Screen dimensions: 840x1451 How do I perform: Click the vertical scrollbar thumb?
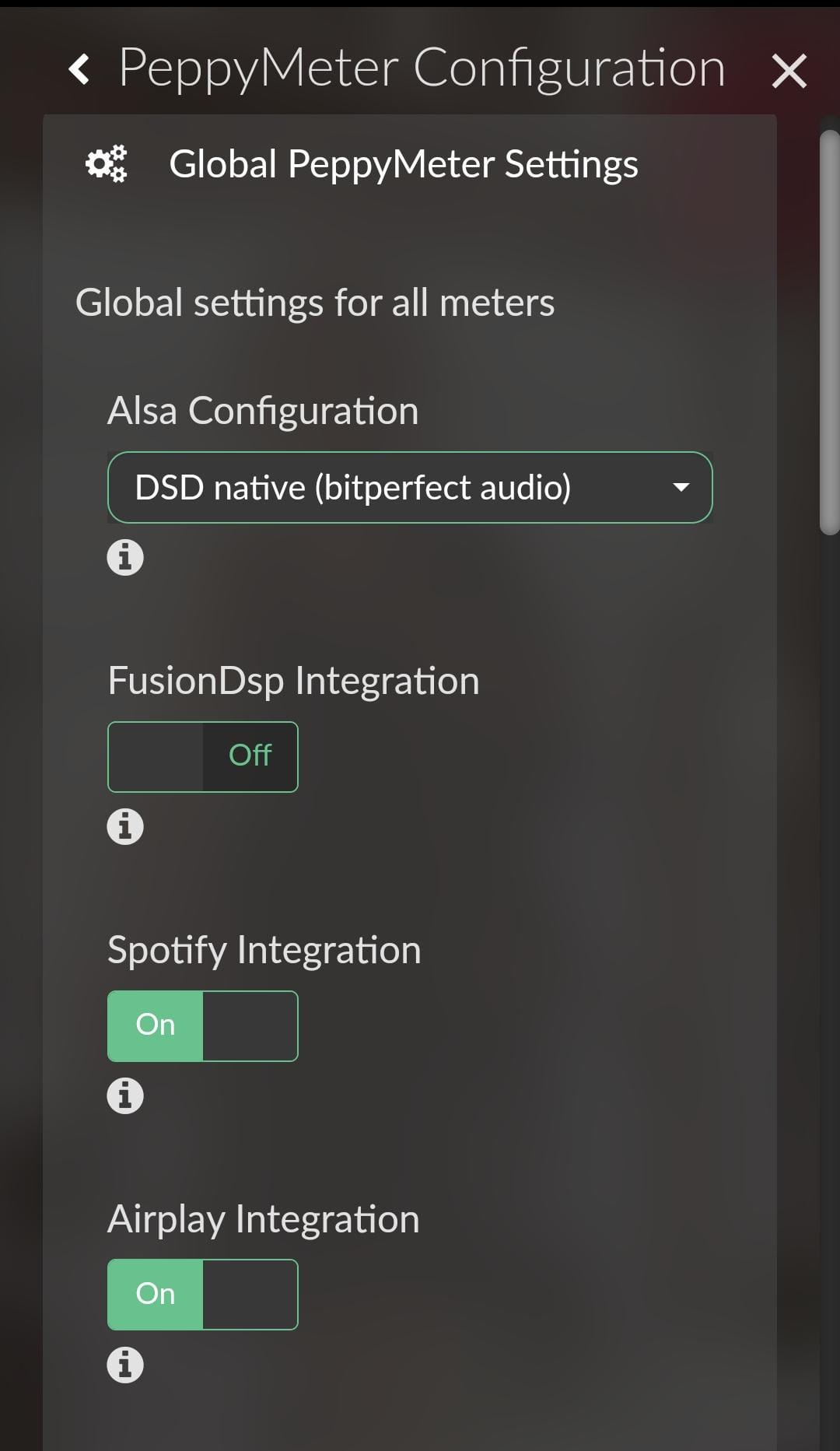[x=829, y=333]
